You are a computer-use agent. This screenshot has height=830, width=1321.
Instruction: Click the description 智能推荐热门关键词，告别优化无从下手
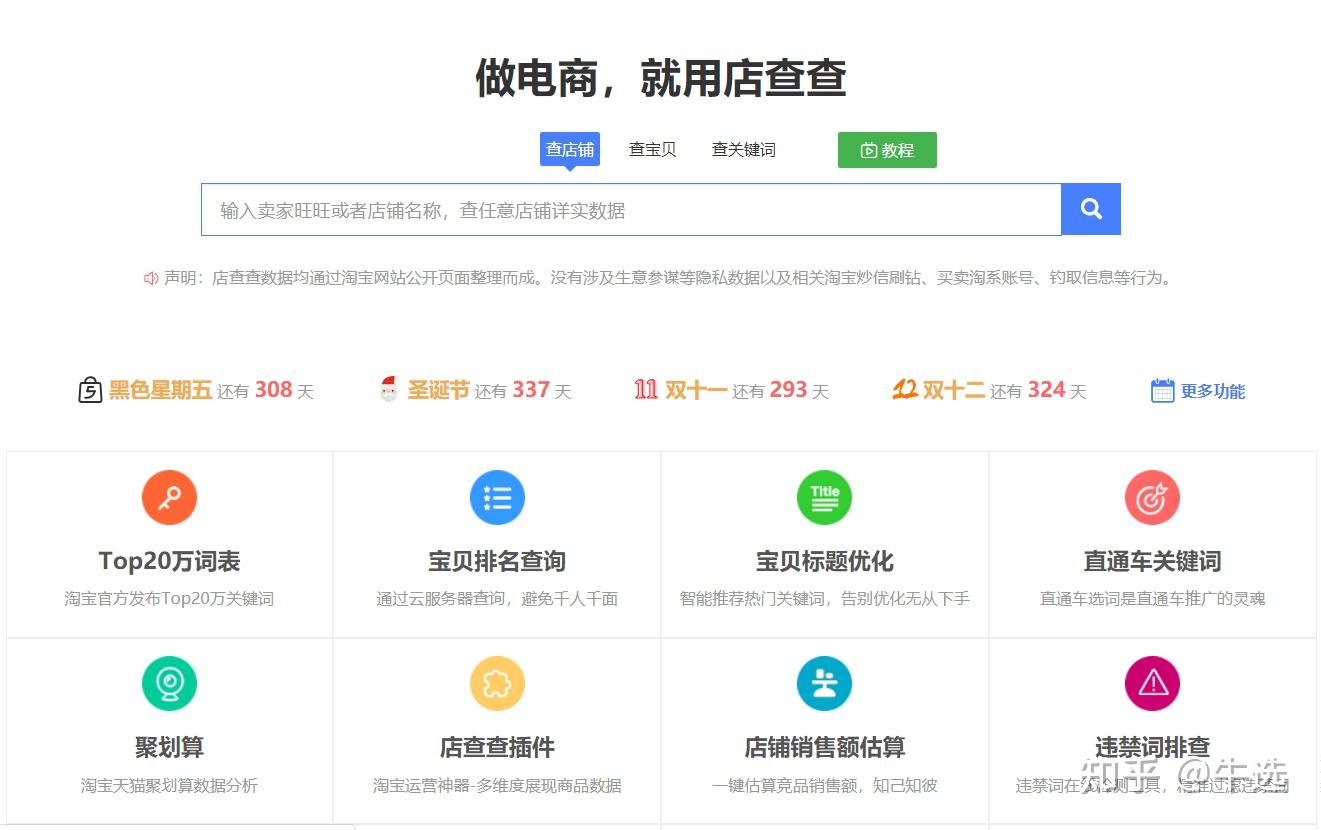(824, 599)
